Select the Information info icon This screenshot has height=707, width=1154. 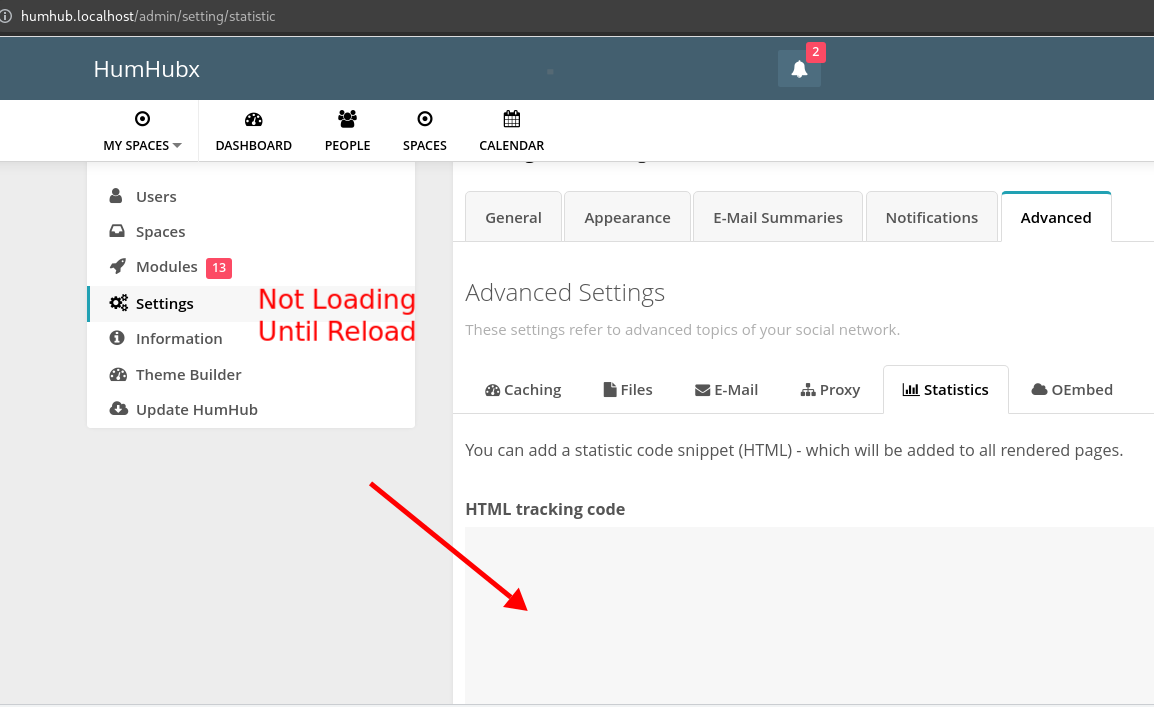point(117,338)
